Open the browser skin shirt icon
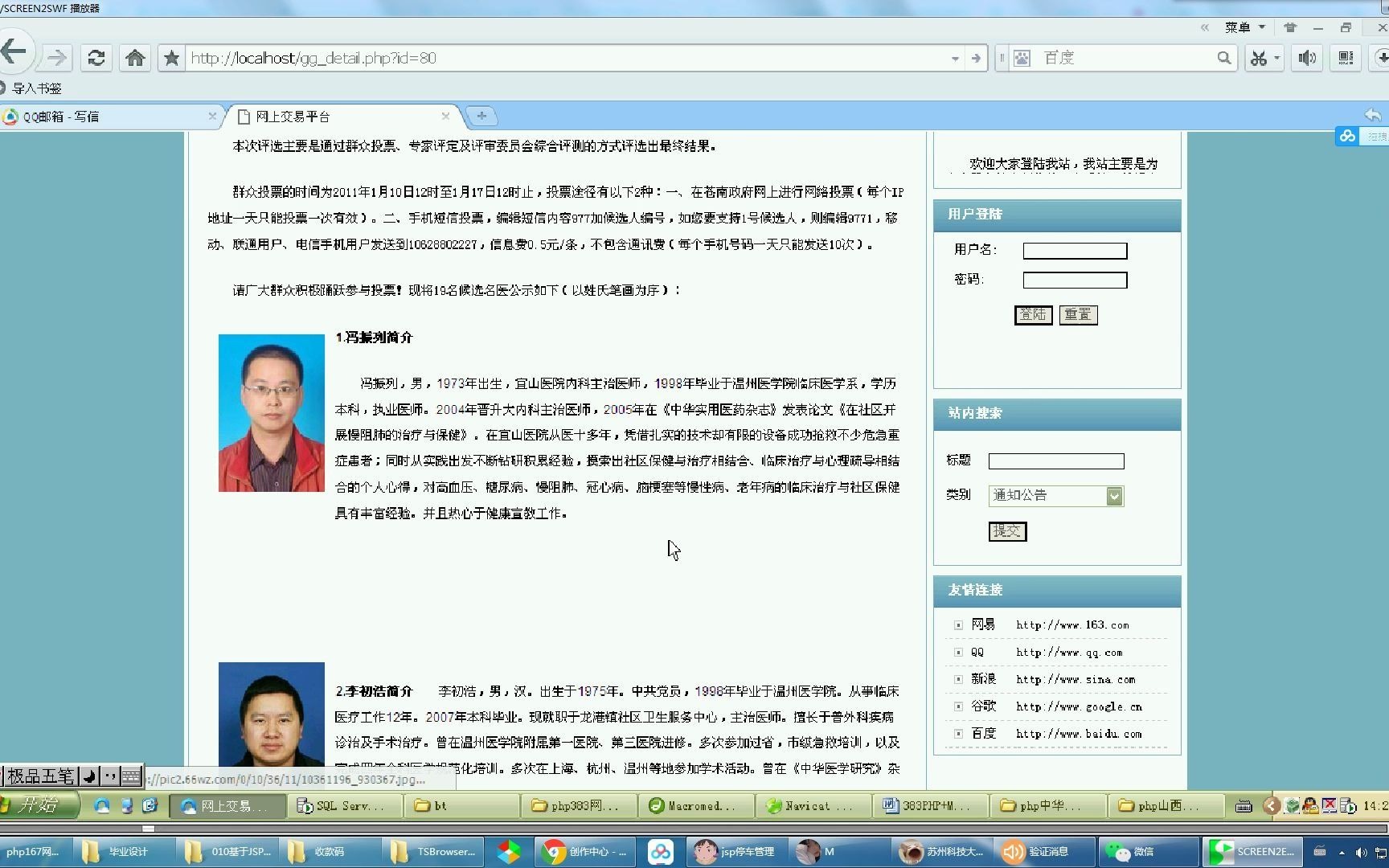This screenshot has width=1389, height=868. 1290,27
